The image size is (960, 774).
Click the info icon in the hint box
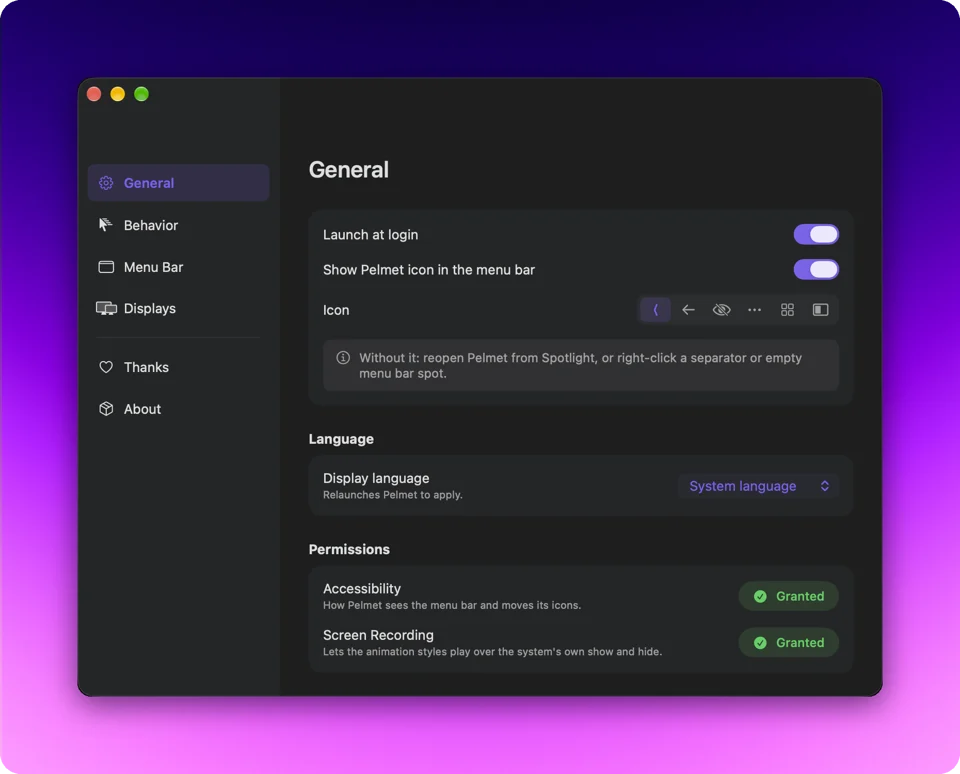point(343,358)
